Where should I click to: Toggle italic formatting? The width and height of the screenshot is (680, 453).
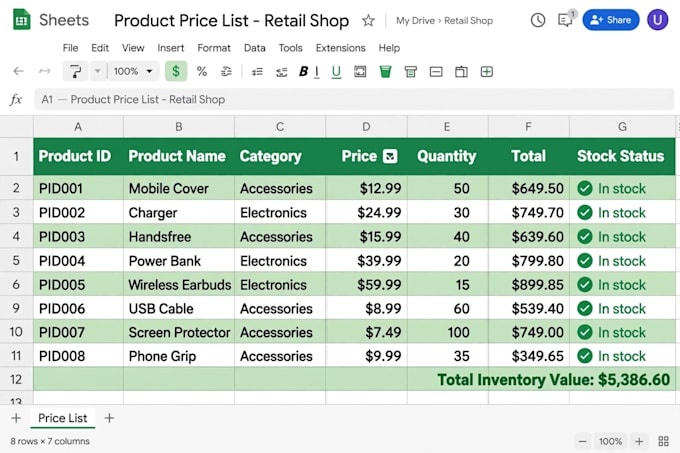[x=317, y=72]
